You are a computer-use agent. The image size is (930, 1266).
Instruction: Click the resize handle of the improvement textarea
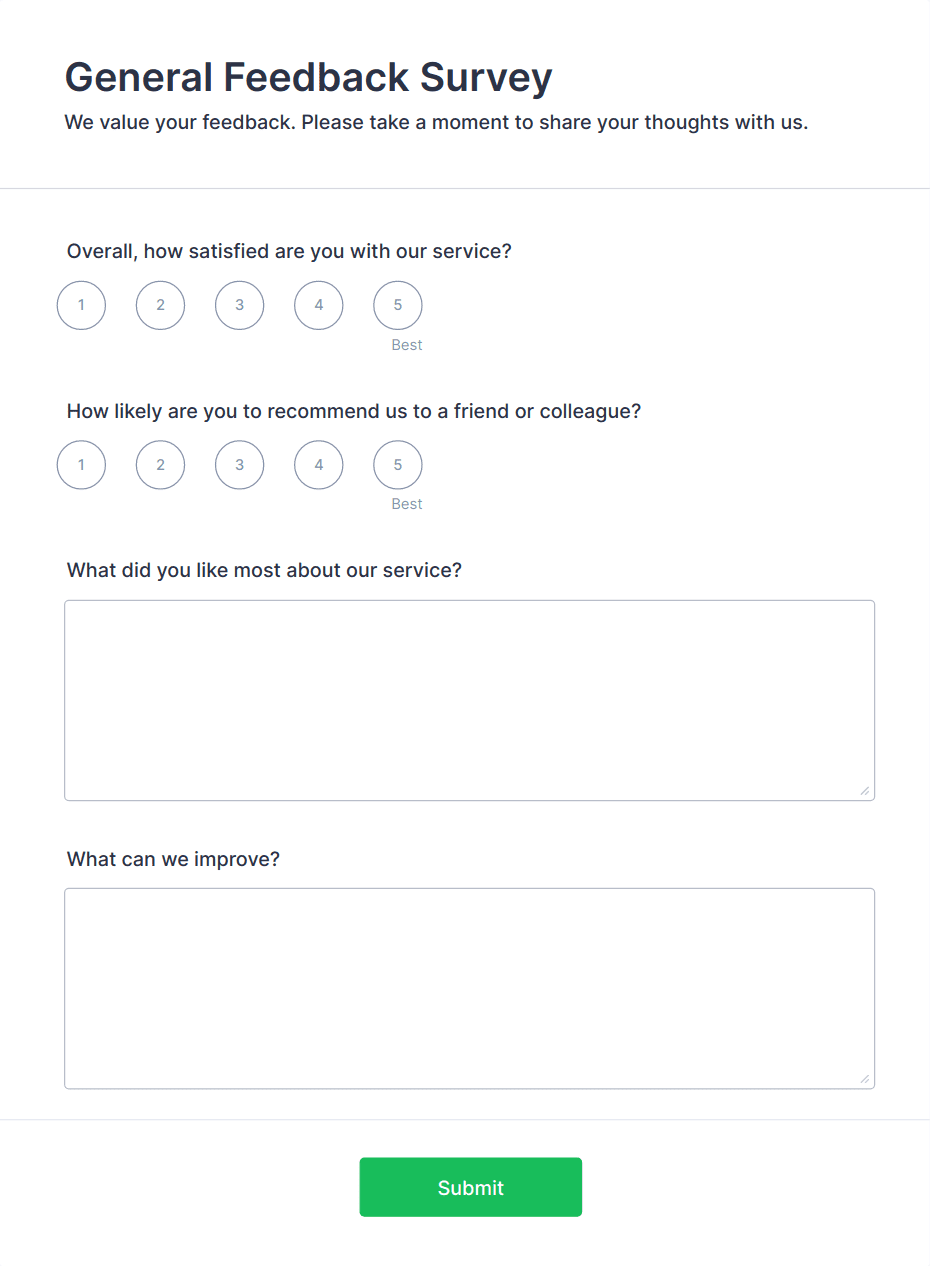tap(864, 1079)
